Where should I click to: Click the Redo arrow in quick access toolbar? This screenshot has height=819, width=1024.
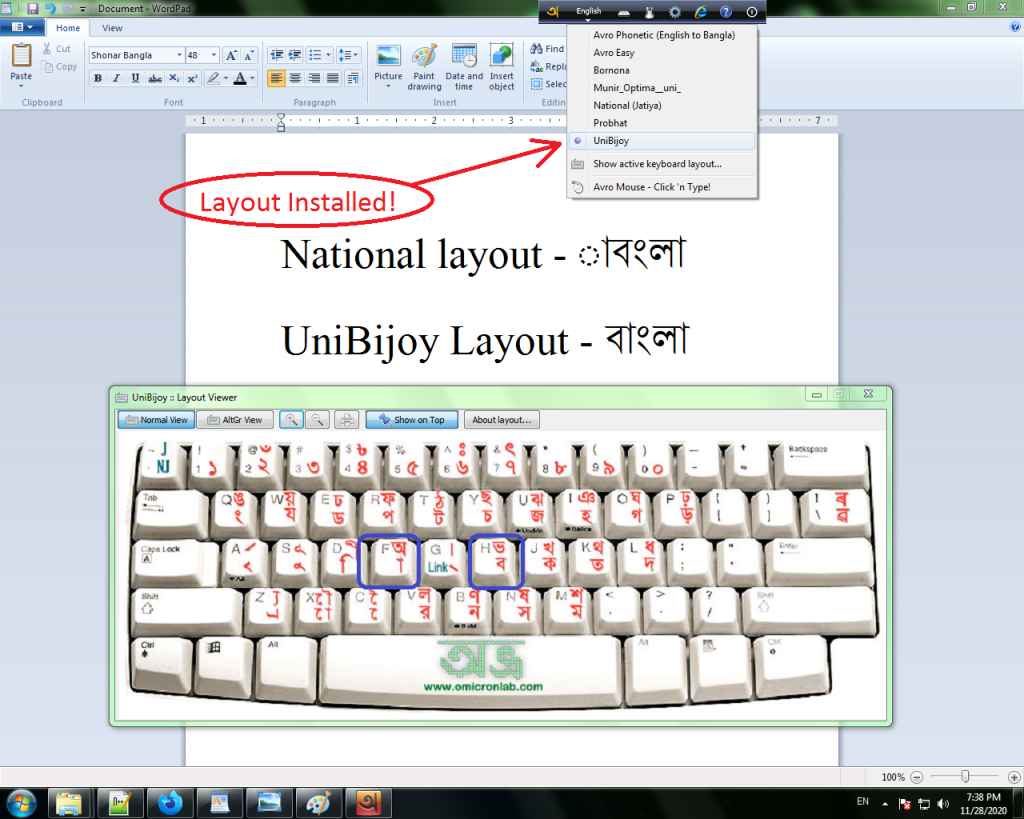pos(67,8)
